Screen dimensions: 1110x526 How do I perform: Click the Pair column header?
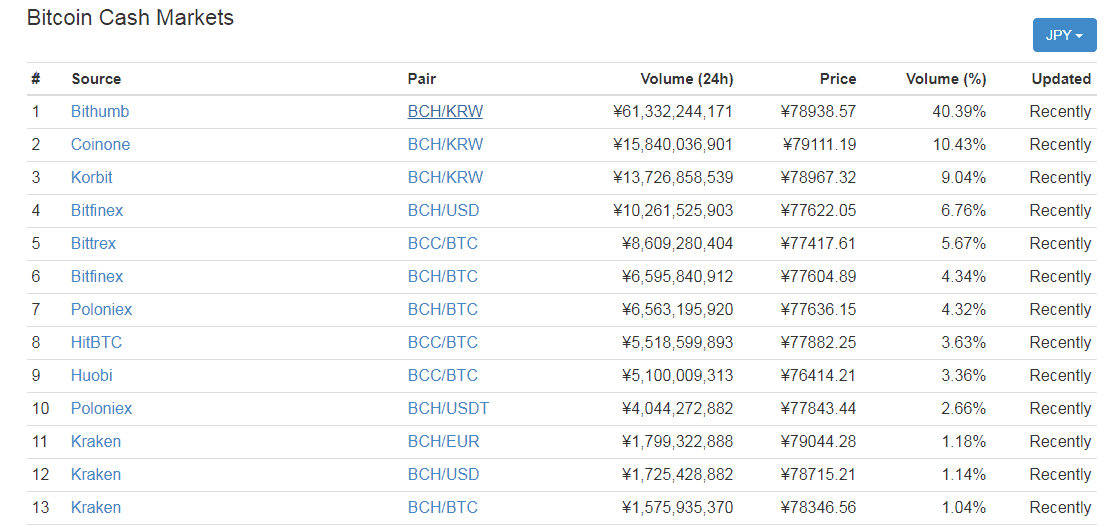point(422,79)
